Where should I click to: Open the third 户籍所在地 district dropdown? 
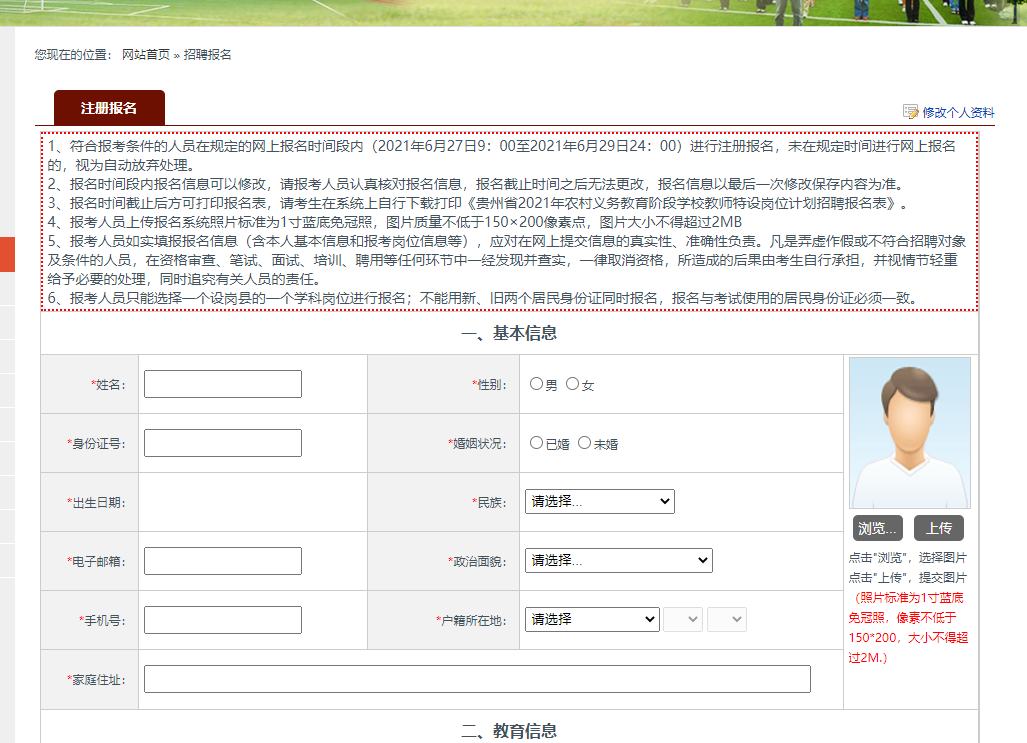pyautogui.click(x=727, y=620)
